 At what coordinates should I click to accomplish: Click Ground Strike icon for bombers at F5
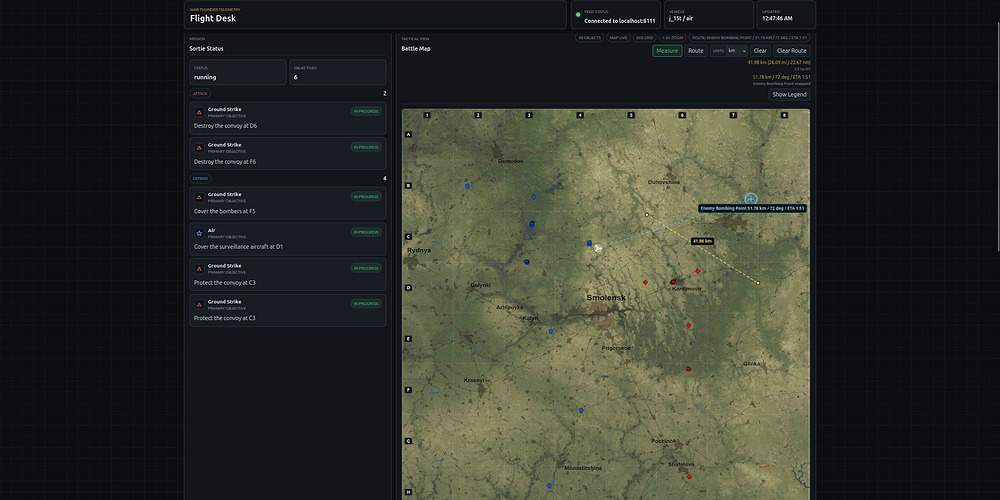[x=199, y=197]
